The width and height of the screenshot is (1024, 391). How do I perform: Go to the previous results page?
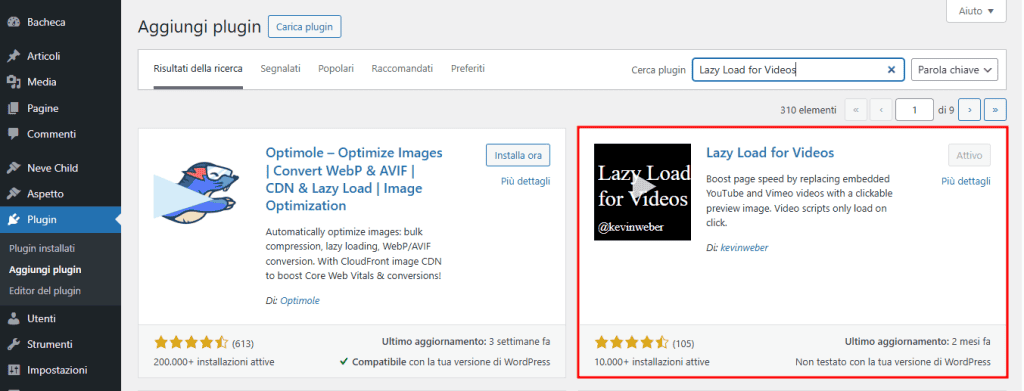click(x=881, y=110)
